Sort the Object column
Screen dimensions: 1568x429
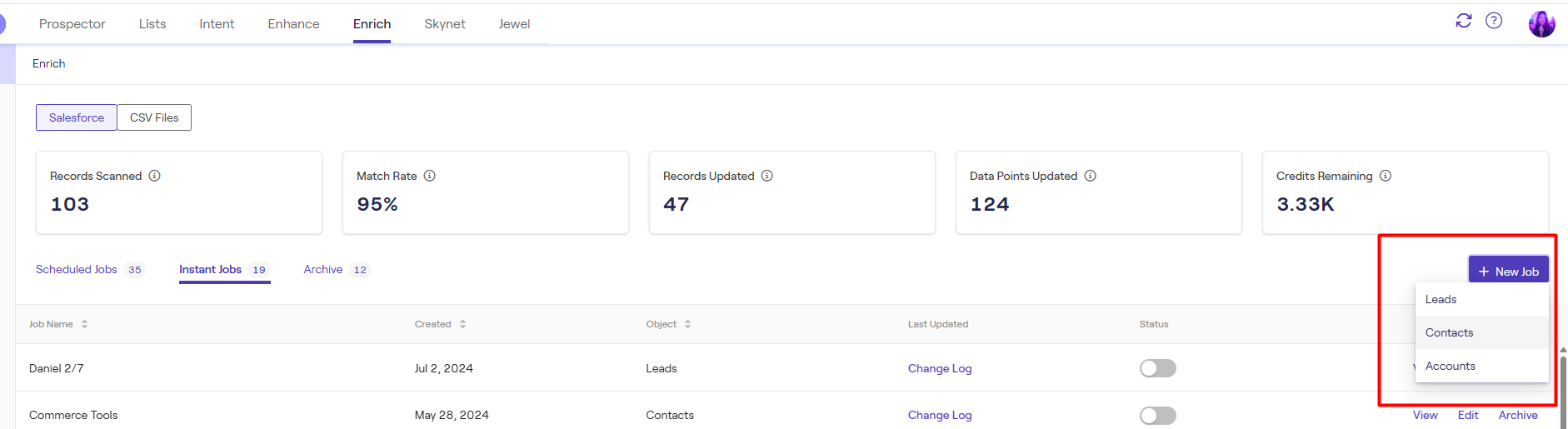(687, 324)
